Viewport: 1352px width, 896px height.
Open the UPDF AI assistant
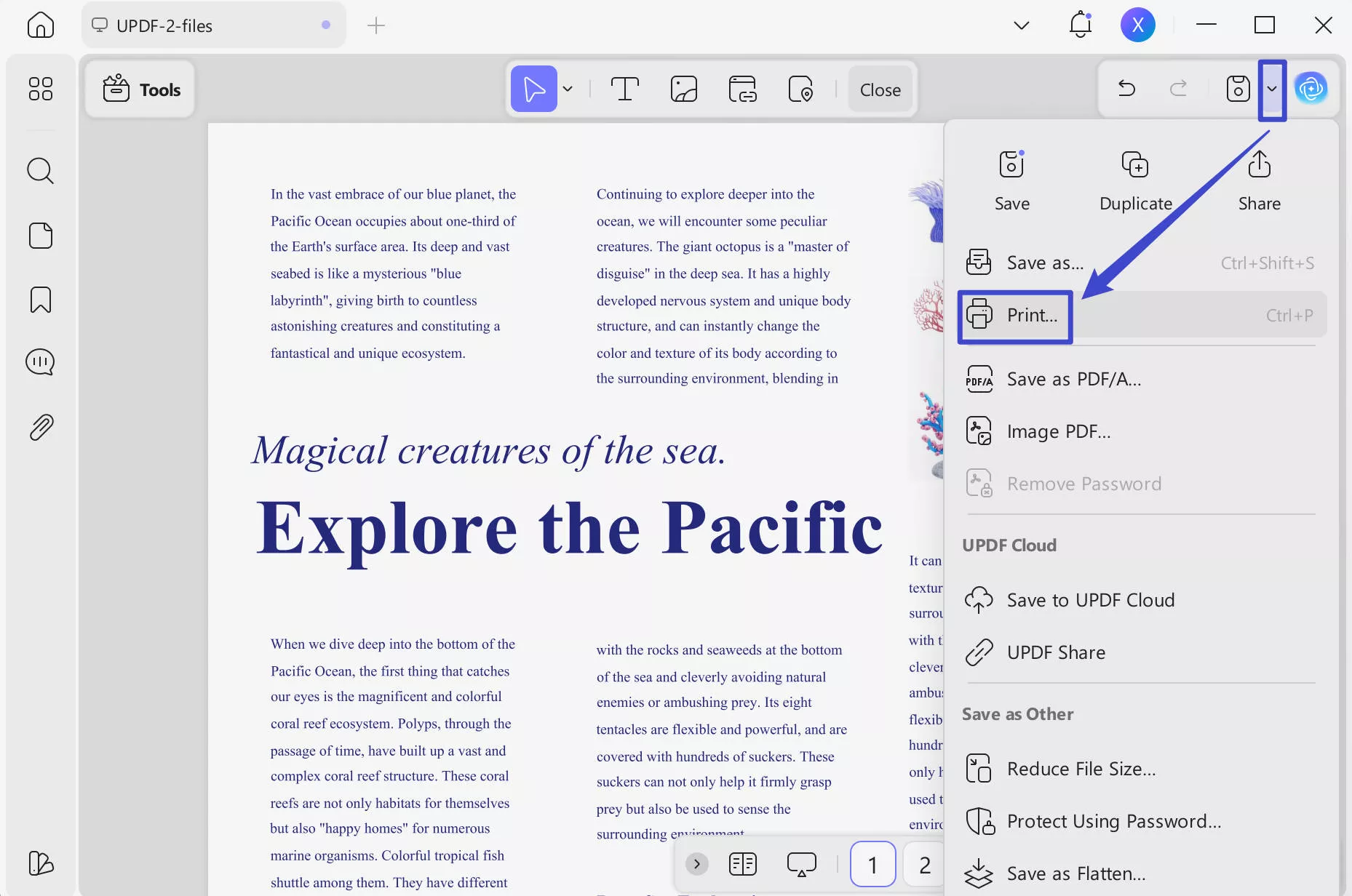coord(1311,88)
